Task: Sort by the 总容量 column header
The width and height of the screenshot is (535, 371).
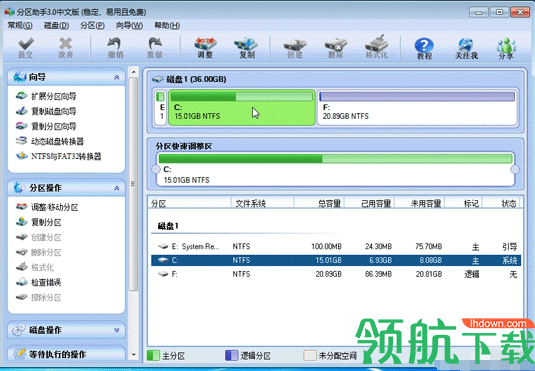Action: [319, 203]
